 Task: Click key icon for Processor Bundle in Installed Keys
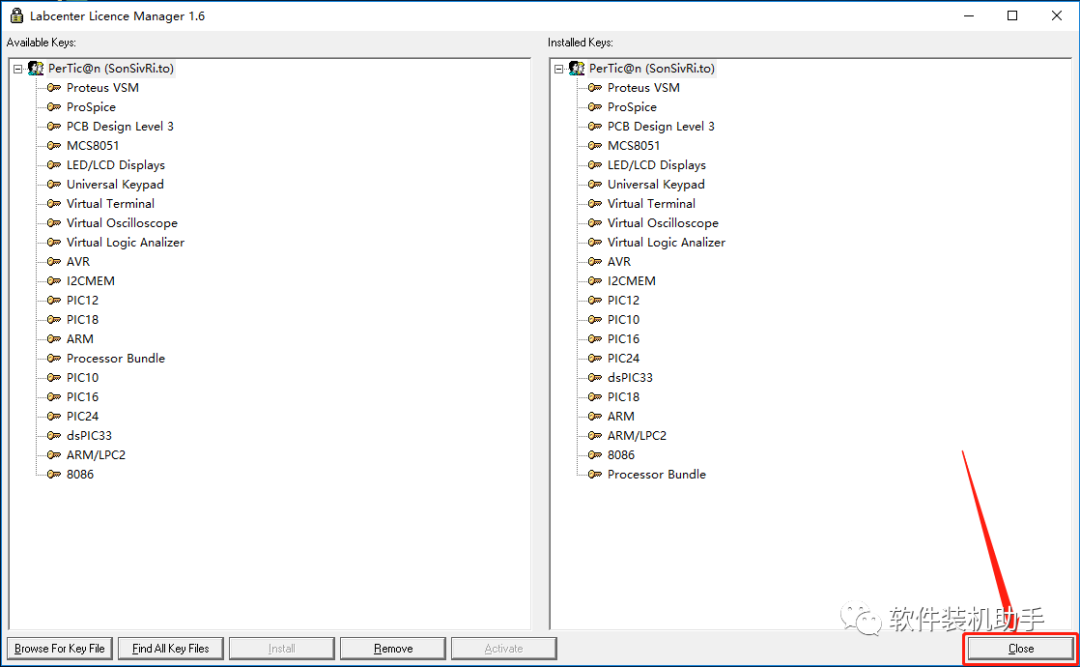[x=594, y=474]
